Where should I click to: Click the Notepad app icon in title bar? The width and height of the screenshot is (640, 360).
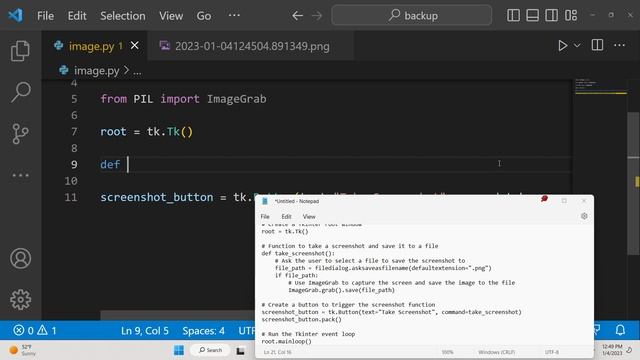click(x=265, y=201)
